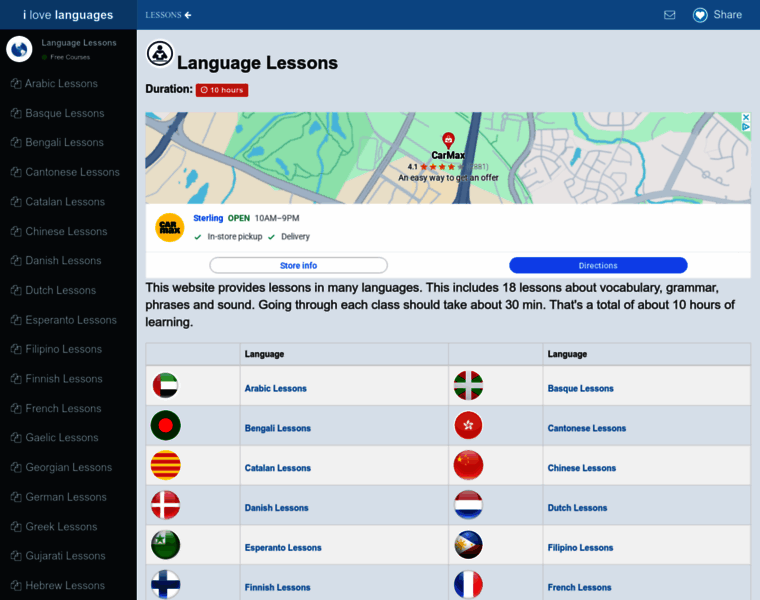Click the Finnish flag icon
Viewport: 760px width, 600px height.
[166, 584]
